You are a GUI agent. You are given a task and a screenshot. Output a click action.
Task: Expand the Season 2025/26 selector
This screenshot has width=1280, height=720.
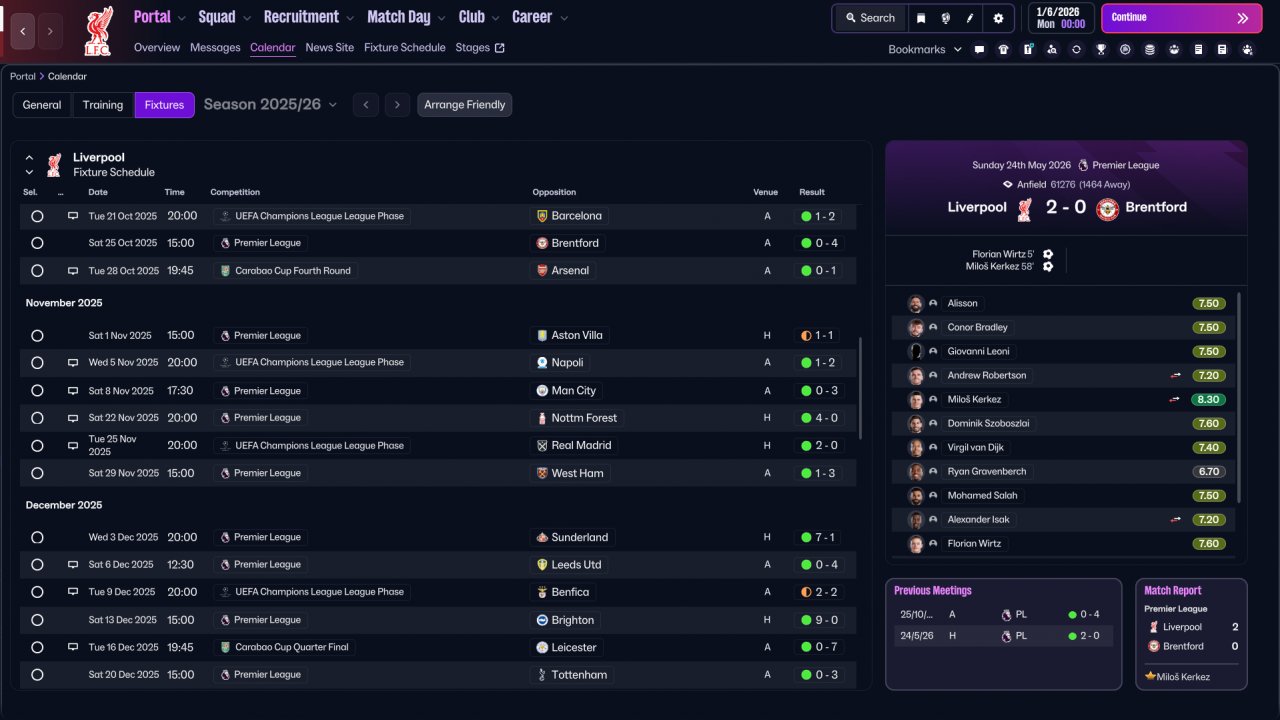(270, 105)
